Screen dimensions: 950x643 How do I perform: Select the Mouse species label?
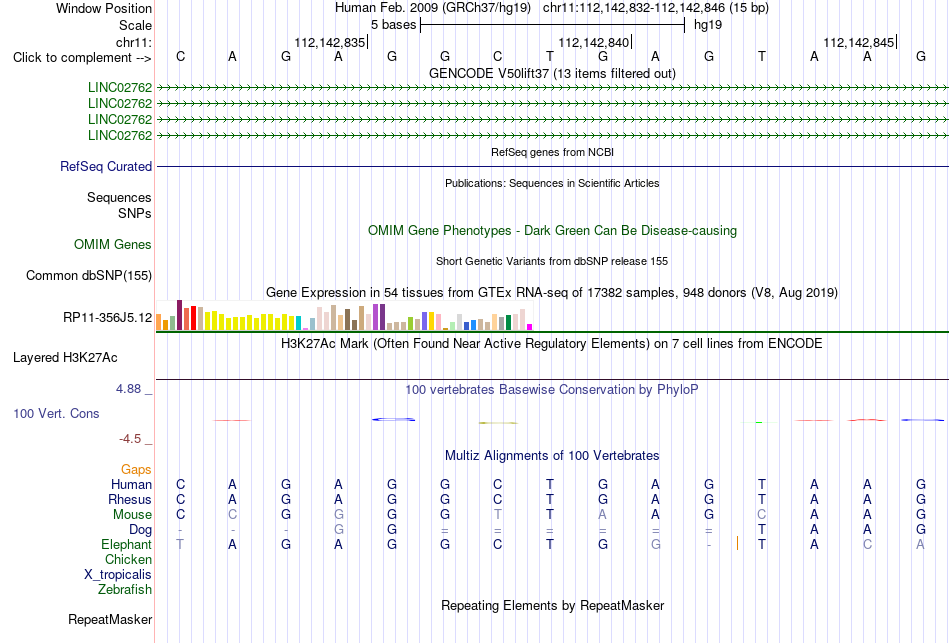(132, 514)
